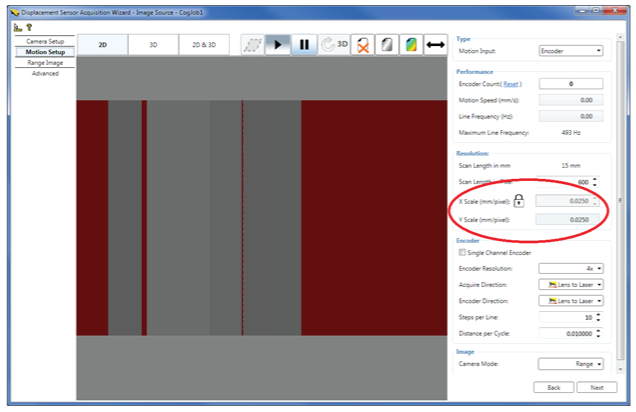Click the horizontal double-arrow fit icon
Viewport: 636px width, 412px height.
pos(436,45)
